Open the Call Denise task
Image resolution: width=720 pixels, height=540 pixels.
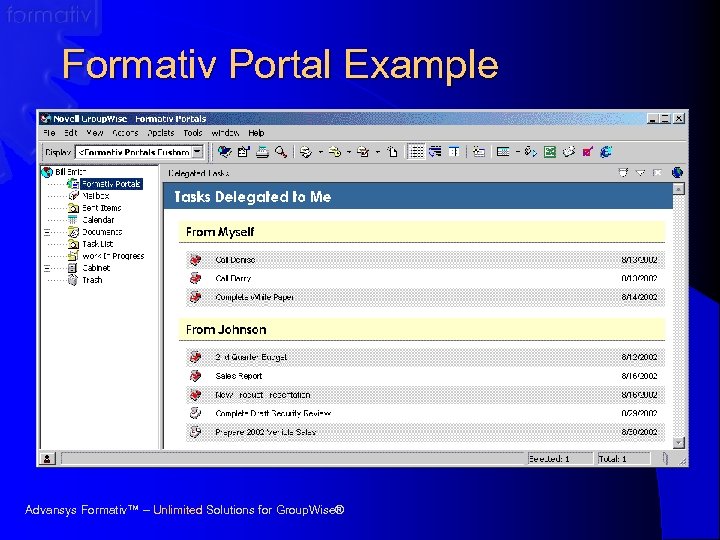pyautogui.click(x=235, y=260)
